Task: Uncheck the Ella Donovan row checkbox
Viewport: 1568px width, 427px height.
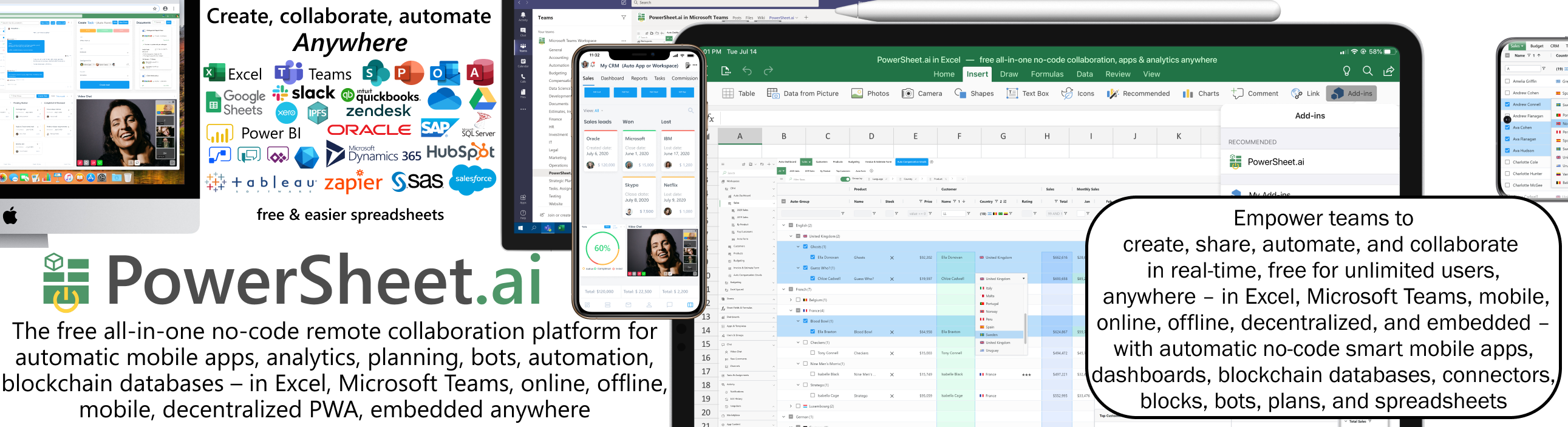Action: [x=812, y=257]
